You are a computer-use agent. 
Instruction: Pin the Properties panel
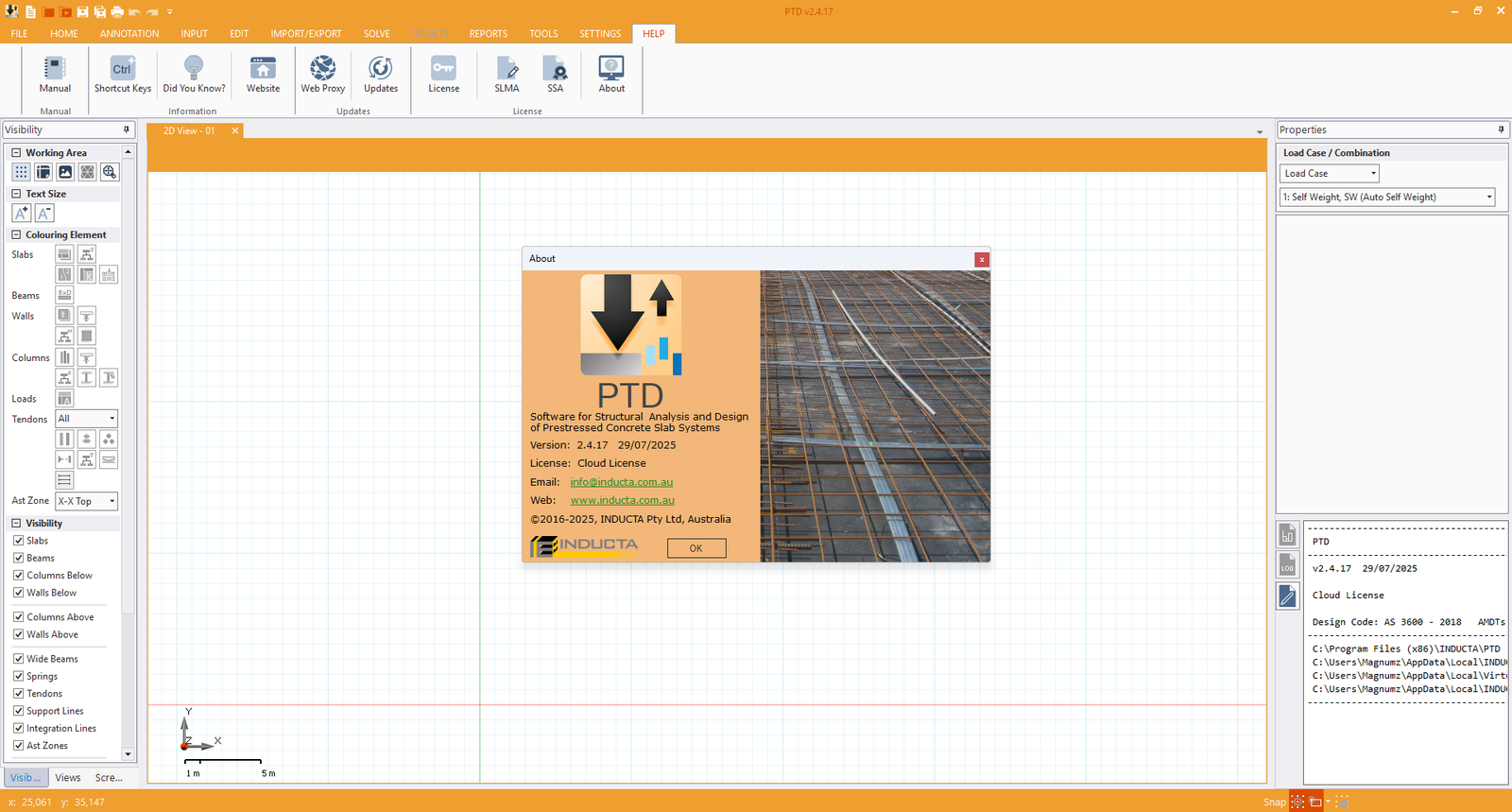pyautogui.click(x=1501, y=130)
